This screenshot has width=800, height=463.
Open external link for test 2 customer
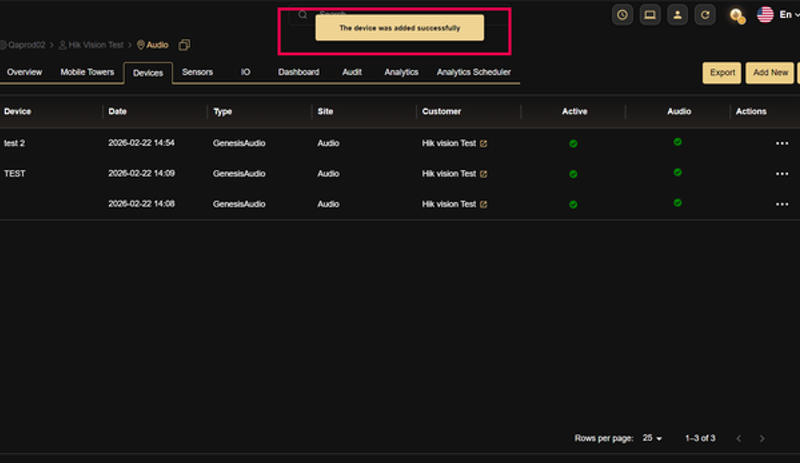[483, 144]
